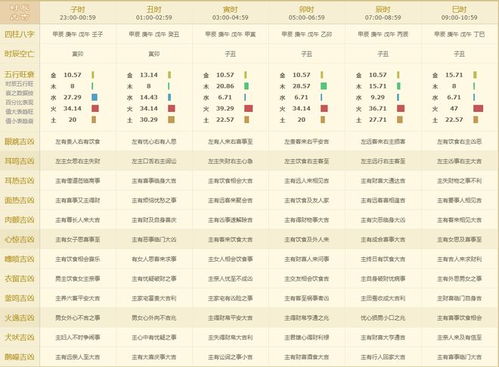This screenshot has width=499, height=367.
Task: Click the 火逸吉凶 row label
Action: coord(19,318)
